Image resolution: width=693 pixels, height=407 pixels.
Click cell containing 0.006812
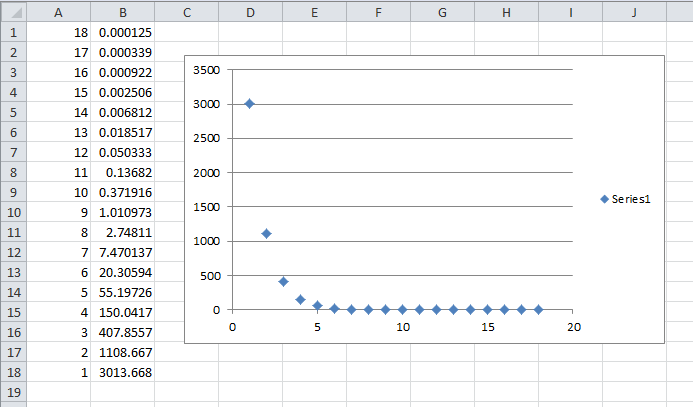tap(122, 112)
